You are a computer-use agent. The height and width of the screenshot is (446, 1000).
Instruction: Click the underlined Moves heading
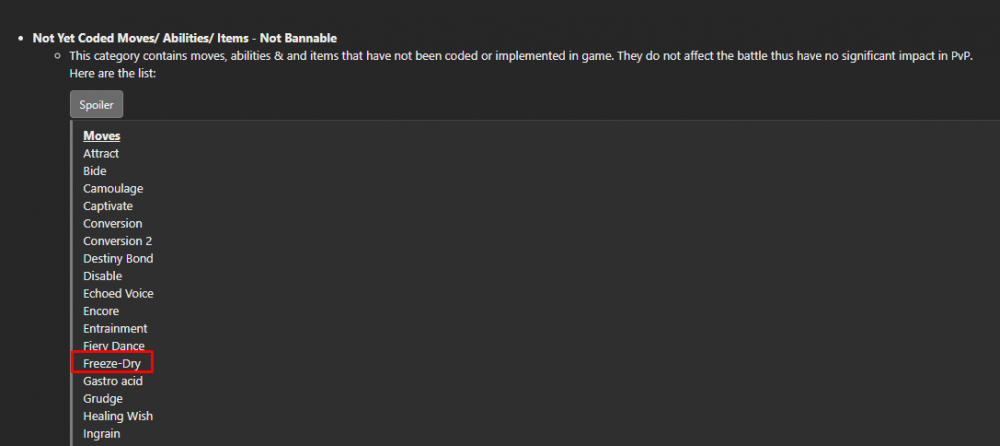click(101, 136)
